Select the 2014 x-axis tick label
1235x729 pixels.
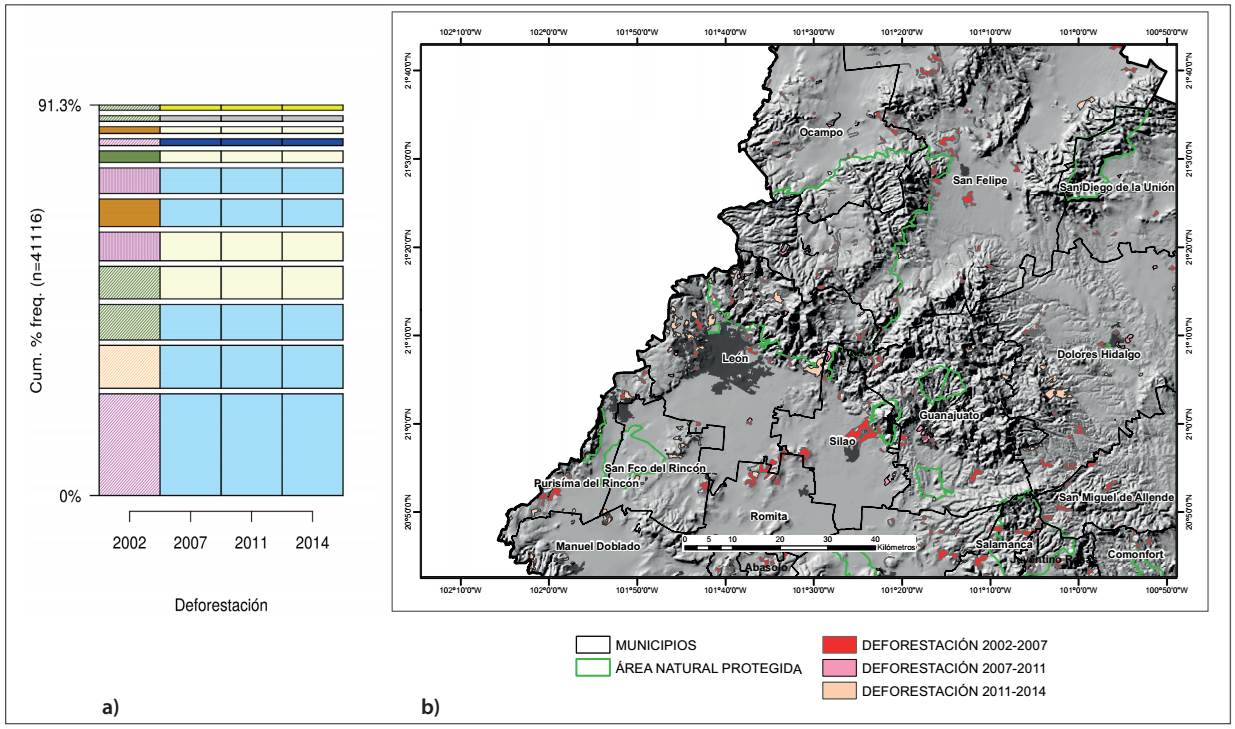pyautogui.click(x=313, y=543)
